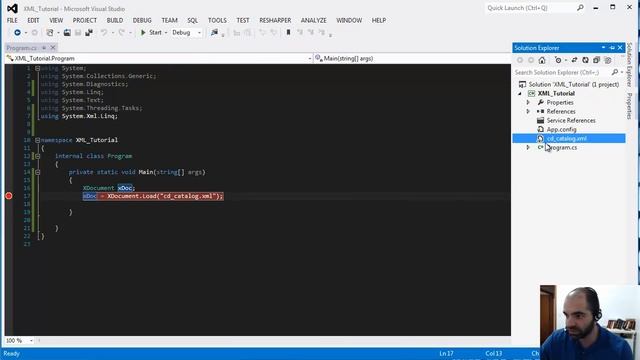
Task: Click the vertical Properties side tab
Action: pos(629,106)
